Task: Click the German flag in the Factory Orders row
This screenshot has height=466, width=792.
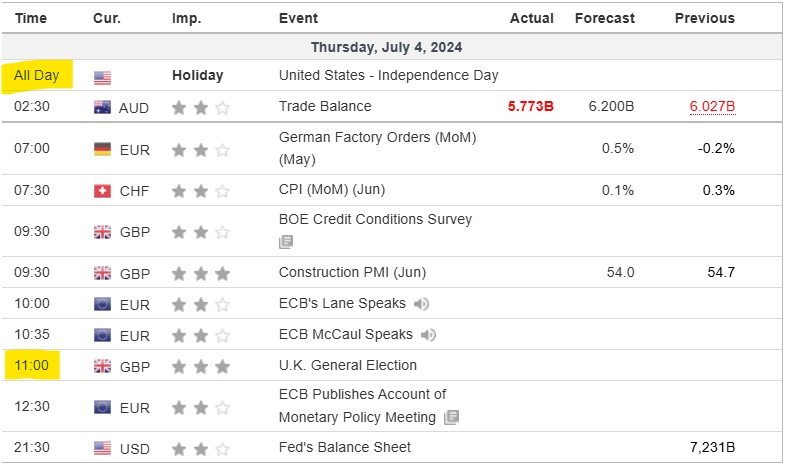Action: (x=102, y=149)
